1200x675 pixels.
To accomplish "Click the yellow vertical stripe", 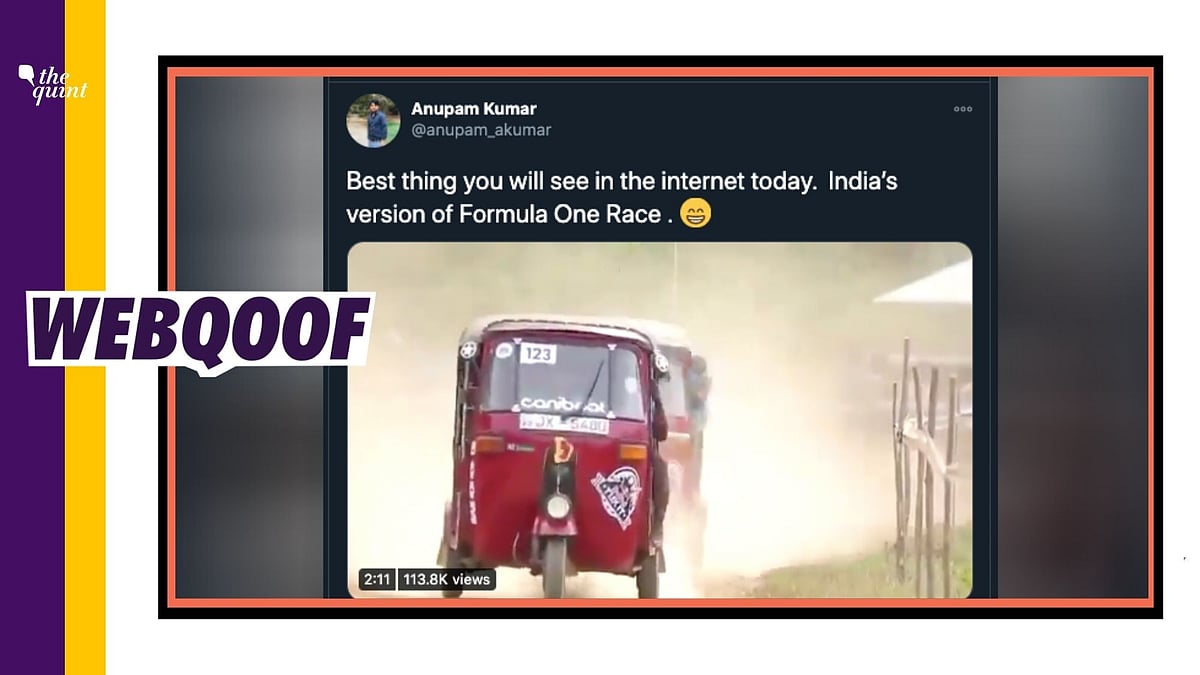I will [x=85, y=337].
